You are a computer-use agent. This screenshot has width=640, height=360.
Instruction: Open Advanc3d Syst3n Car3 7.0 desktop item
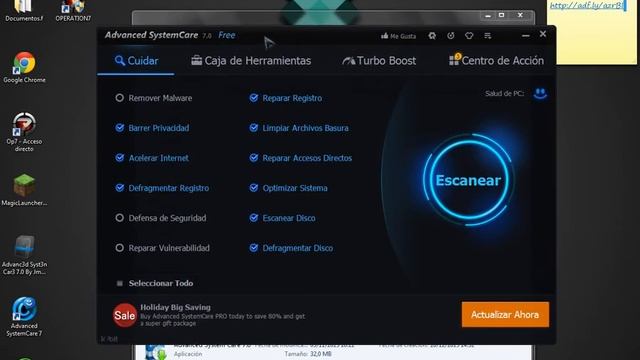(24, 255)
